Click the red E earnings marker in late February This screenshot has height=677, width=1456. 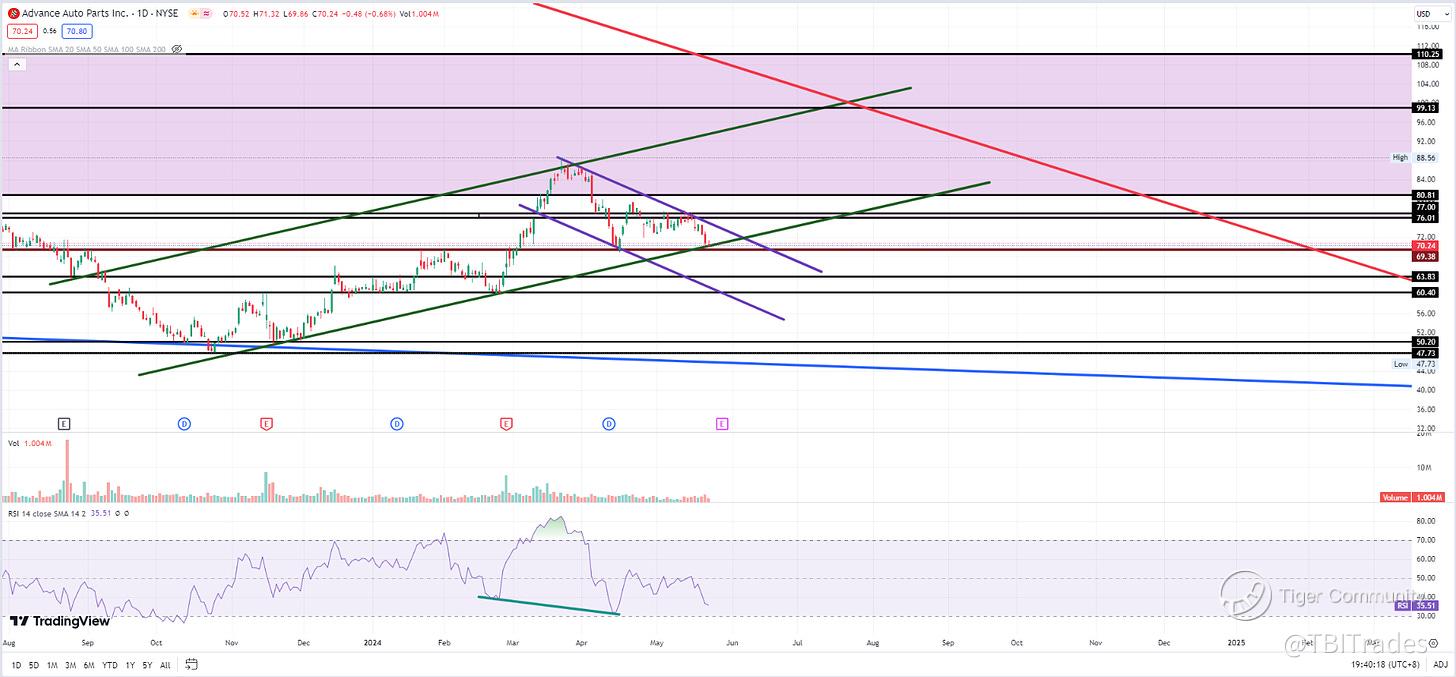[507, 424]
